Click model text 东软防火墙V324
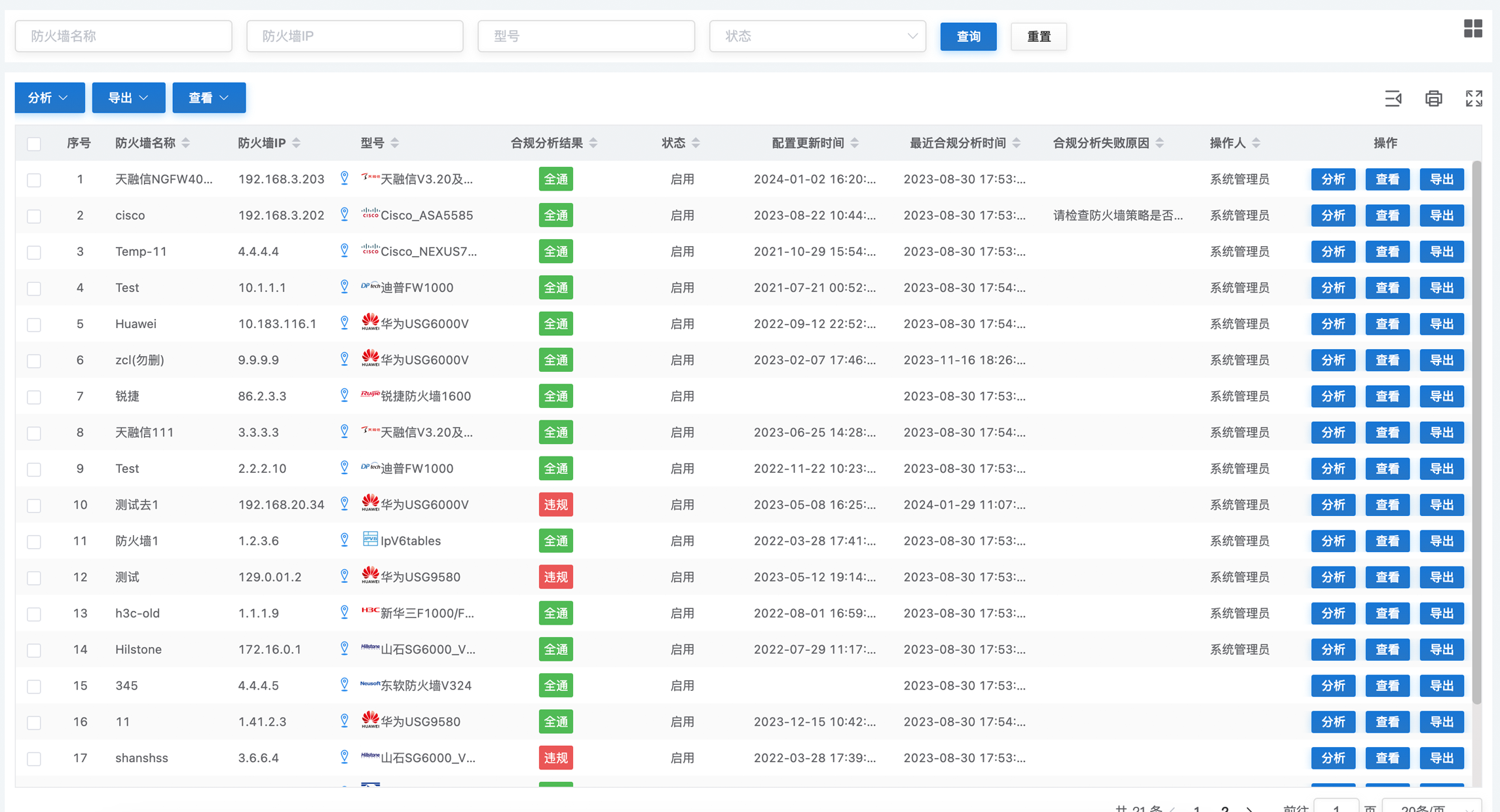1500x812 pixels. click(426, 686)
